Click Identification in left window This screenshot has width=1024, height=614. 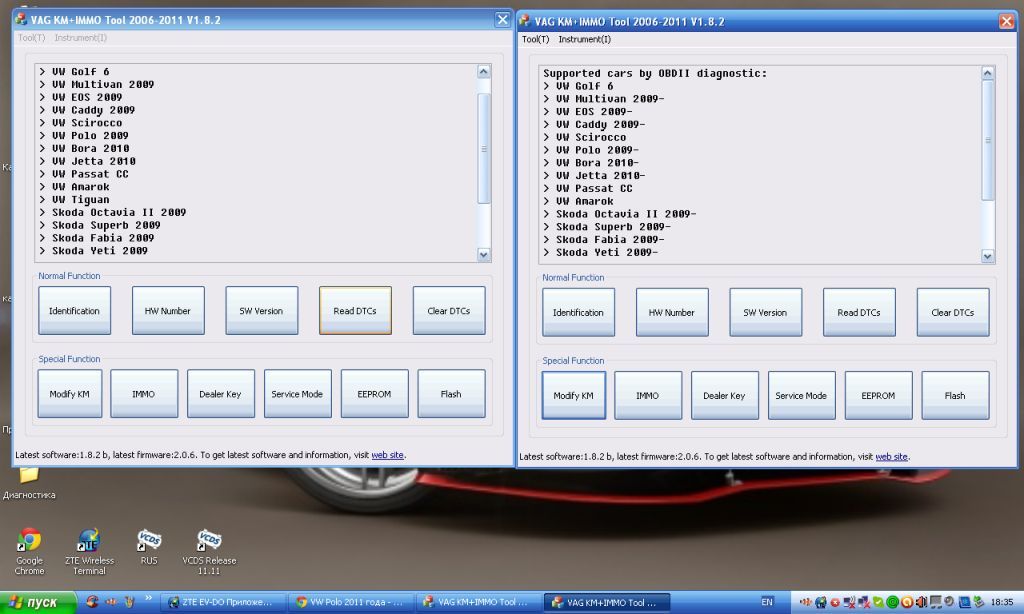[x=74, y=310]
